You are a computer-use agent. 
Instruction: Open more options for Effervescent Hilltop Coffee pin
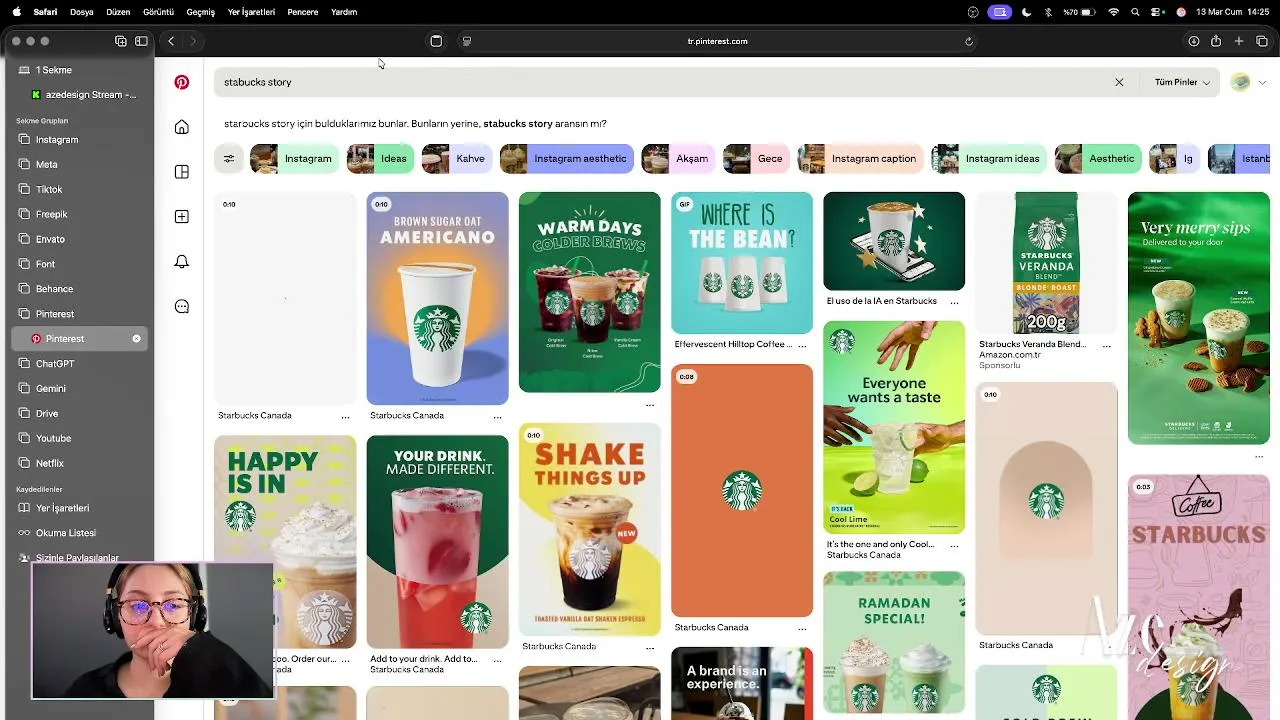click(802, 345)
